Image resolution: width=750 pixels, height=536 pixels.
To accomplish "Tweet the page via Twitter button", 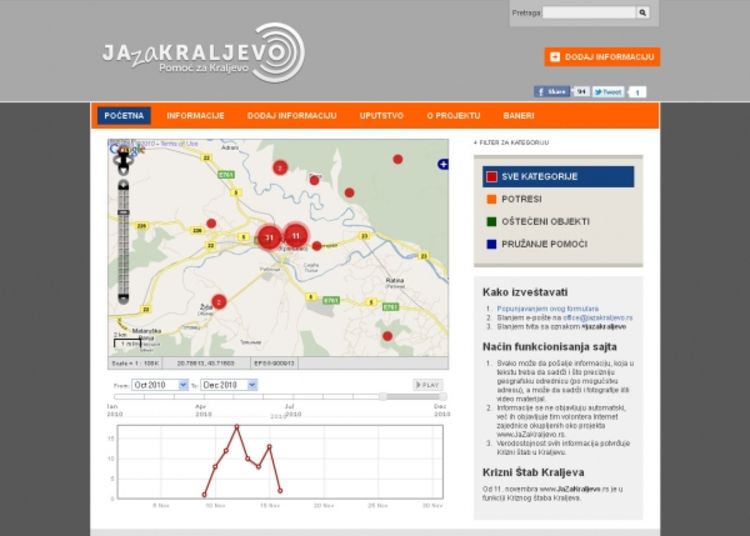I will pos(608,91).
